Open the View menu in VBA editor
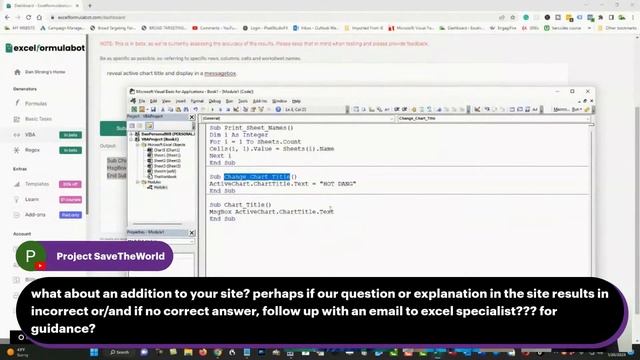 coord(167,101)
